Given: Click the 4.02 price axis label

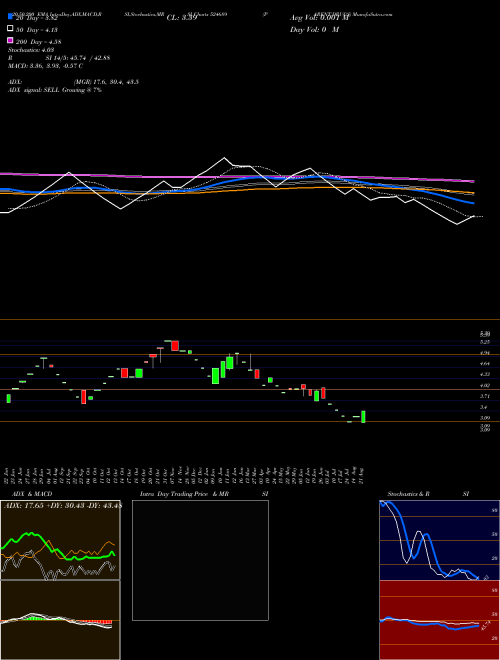Looking at the screenshot, I should tap(485, 385).
